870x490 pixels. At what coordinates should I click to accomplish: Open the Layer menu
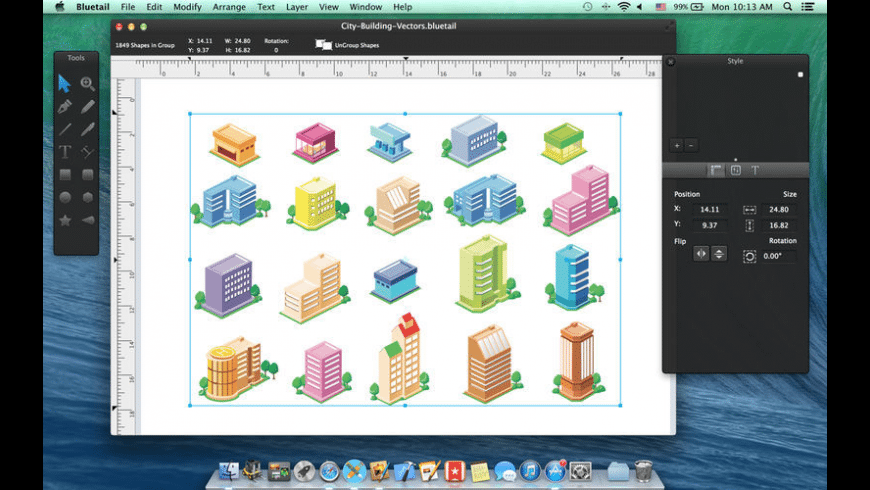pyautogui.click(x=297, y=7)
